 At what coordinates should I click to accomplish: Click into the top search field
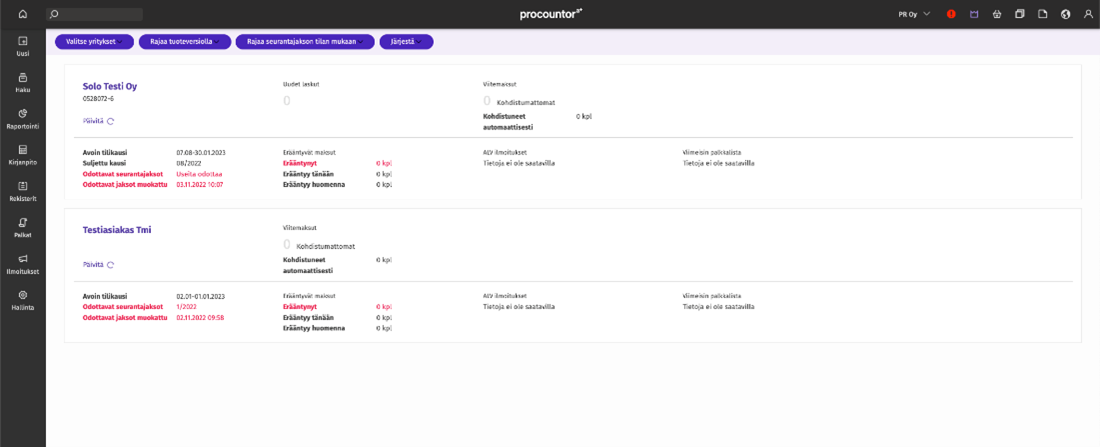coord(95,14)
